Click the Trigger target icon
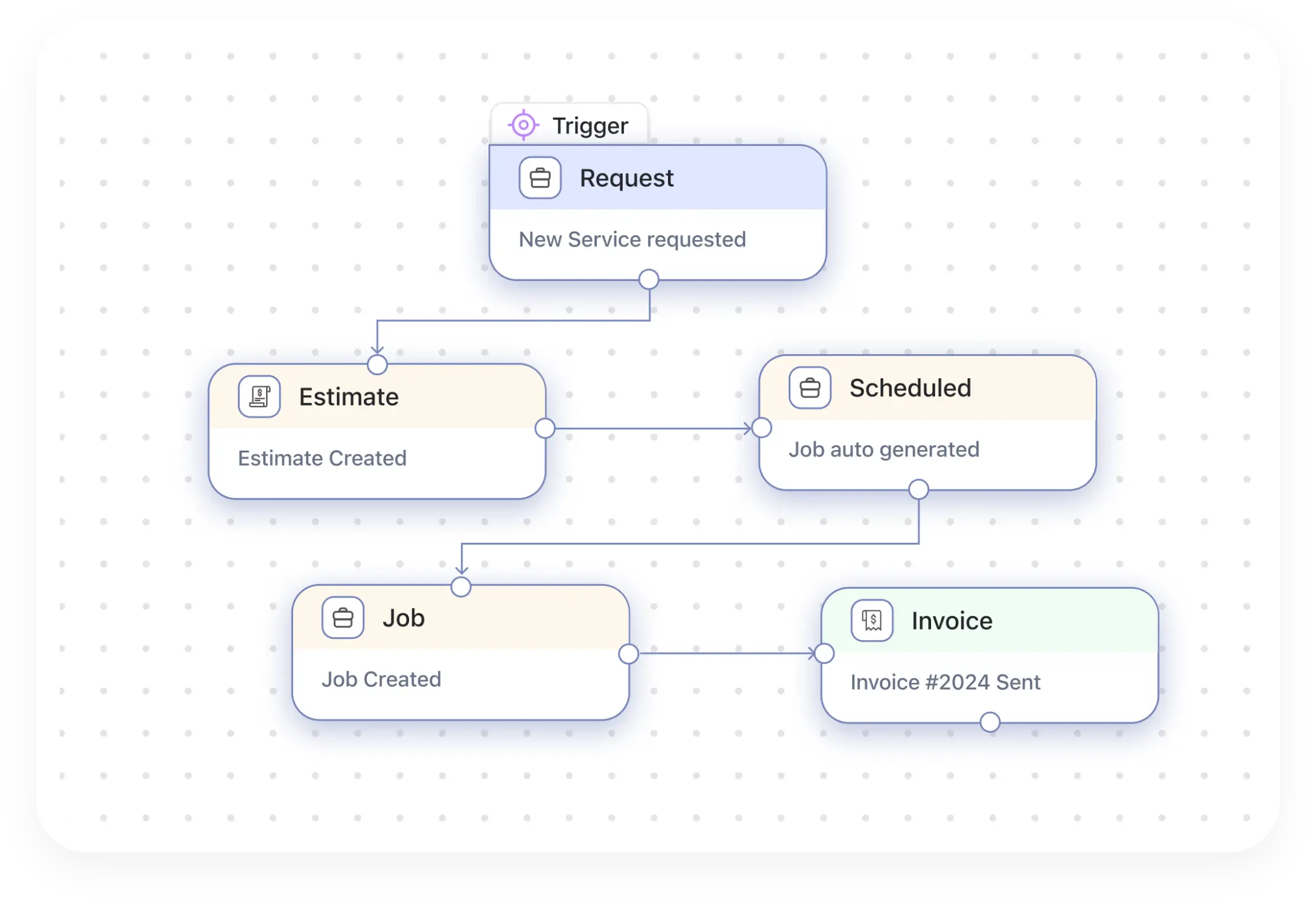 point(523,125)
